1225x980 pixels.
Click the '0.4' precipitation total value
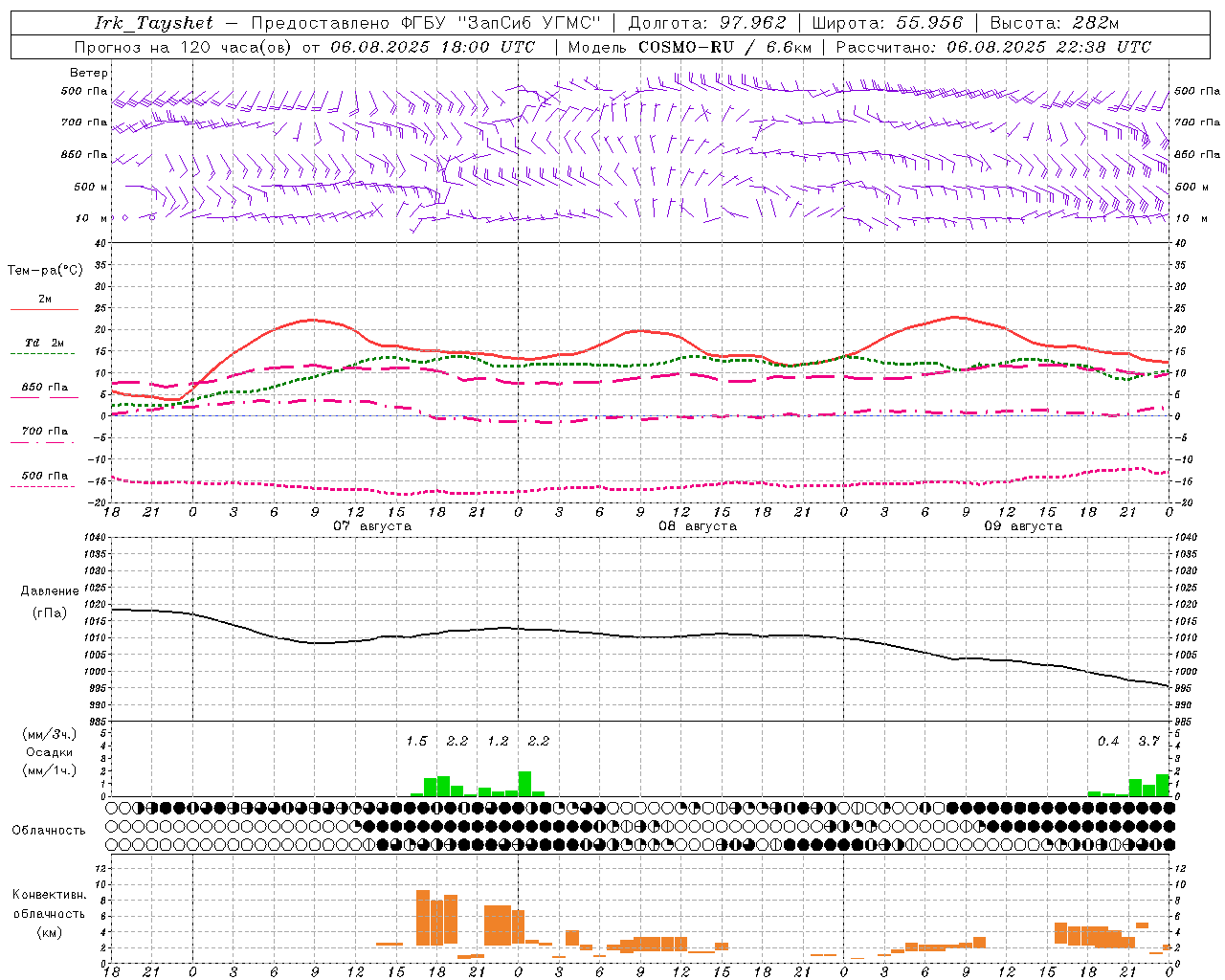coord(1108,741)
